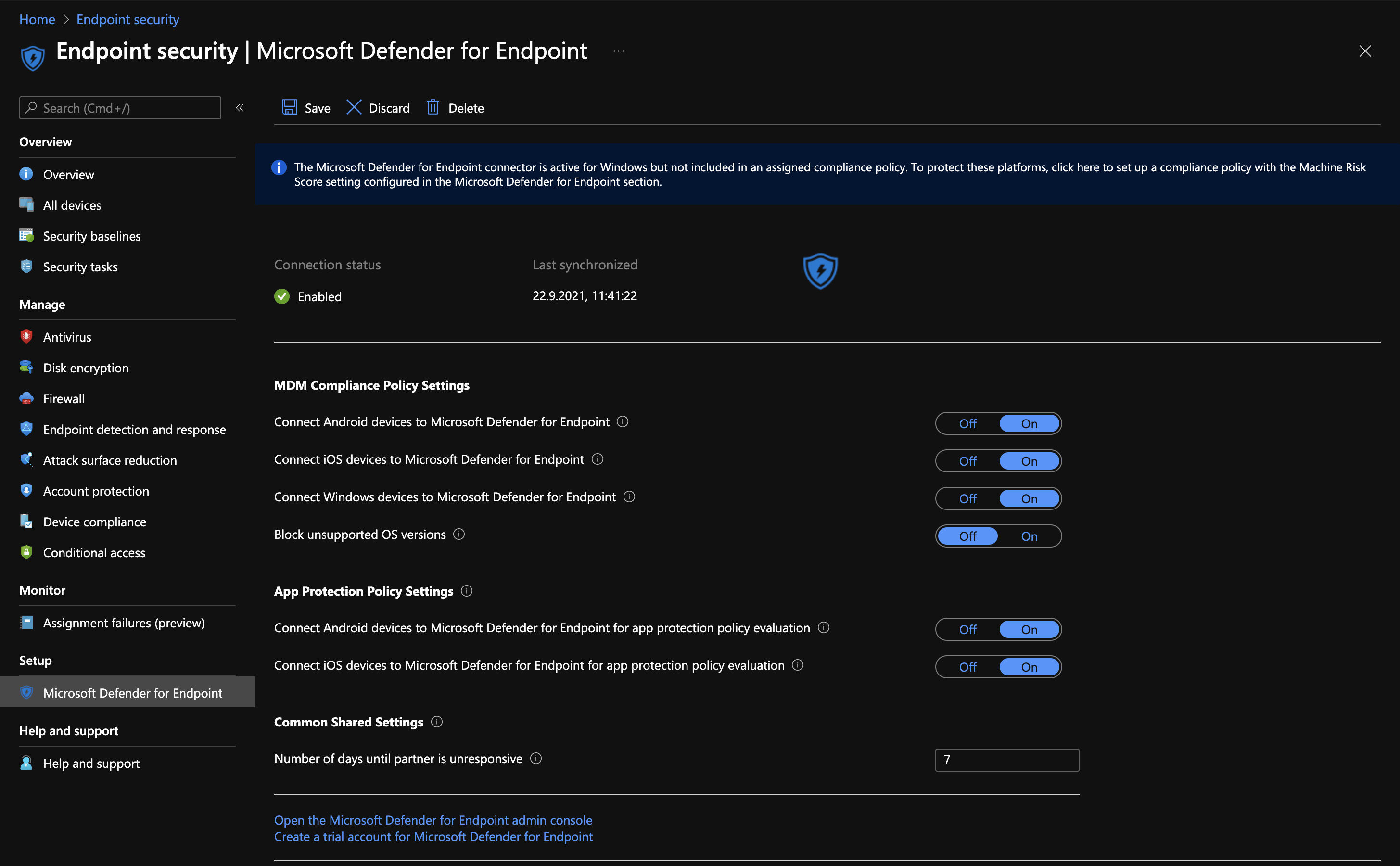
Task: Click the last synchronized timestamp 22.9.2021, 11:41:22
Action: coord(585,295)
